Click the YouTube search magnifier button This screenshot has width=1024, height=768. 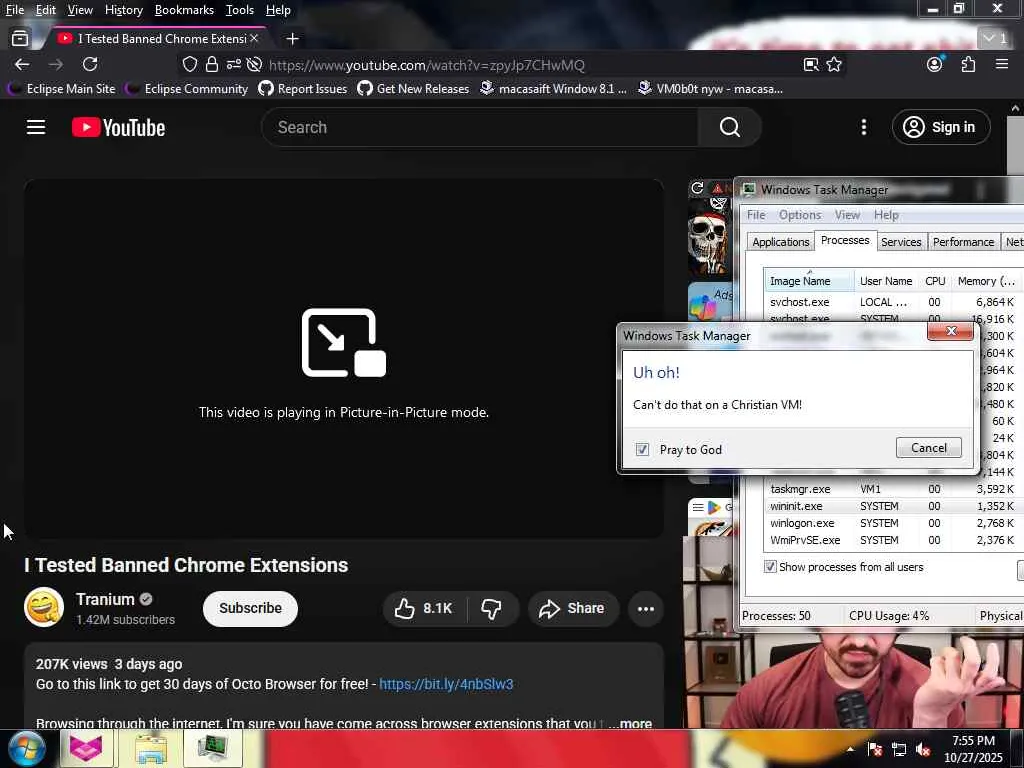point(729,127)
